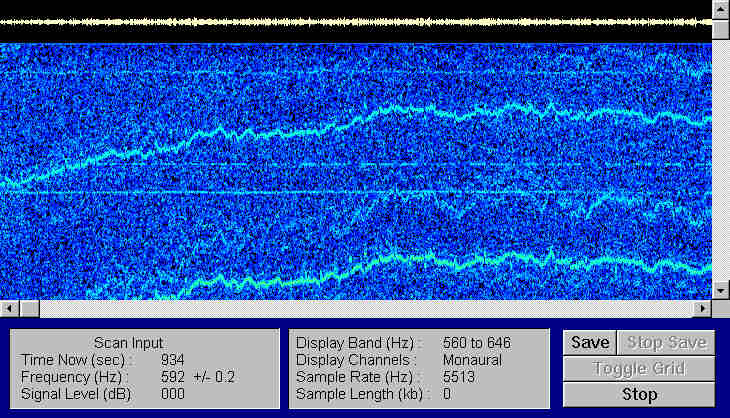Click the Sample Rate value 5513

(459, 377)
